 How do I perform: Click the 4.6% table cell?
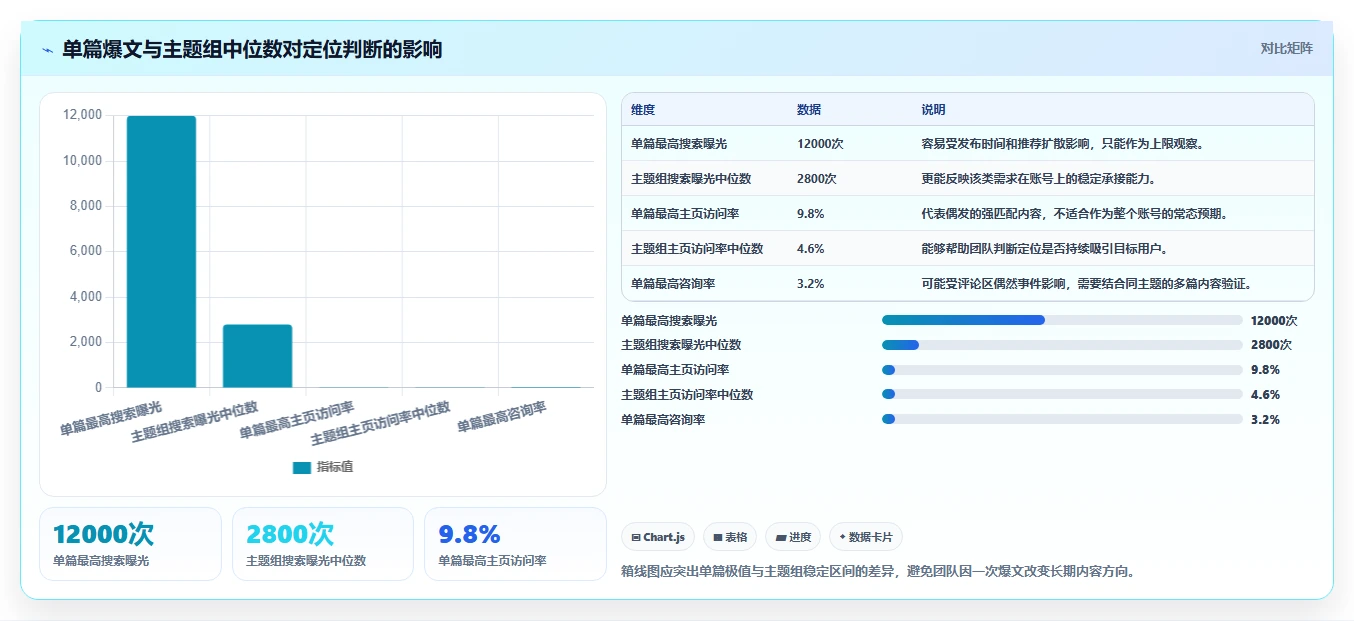(811, 249)
